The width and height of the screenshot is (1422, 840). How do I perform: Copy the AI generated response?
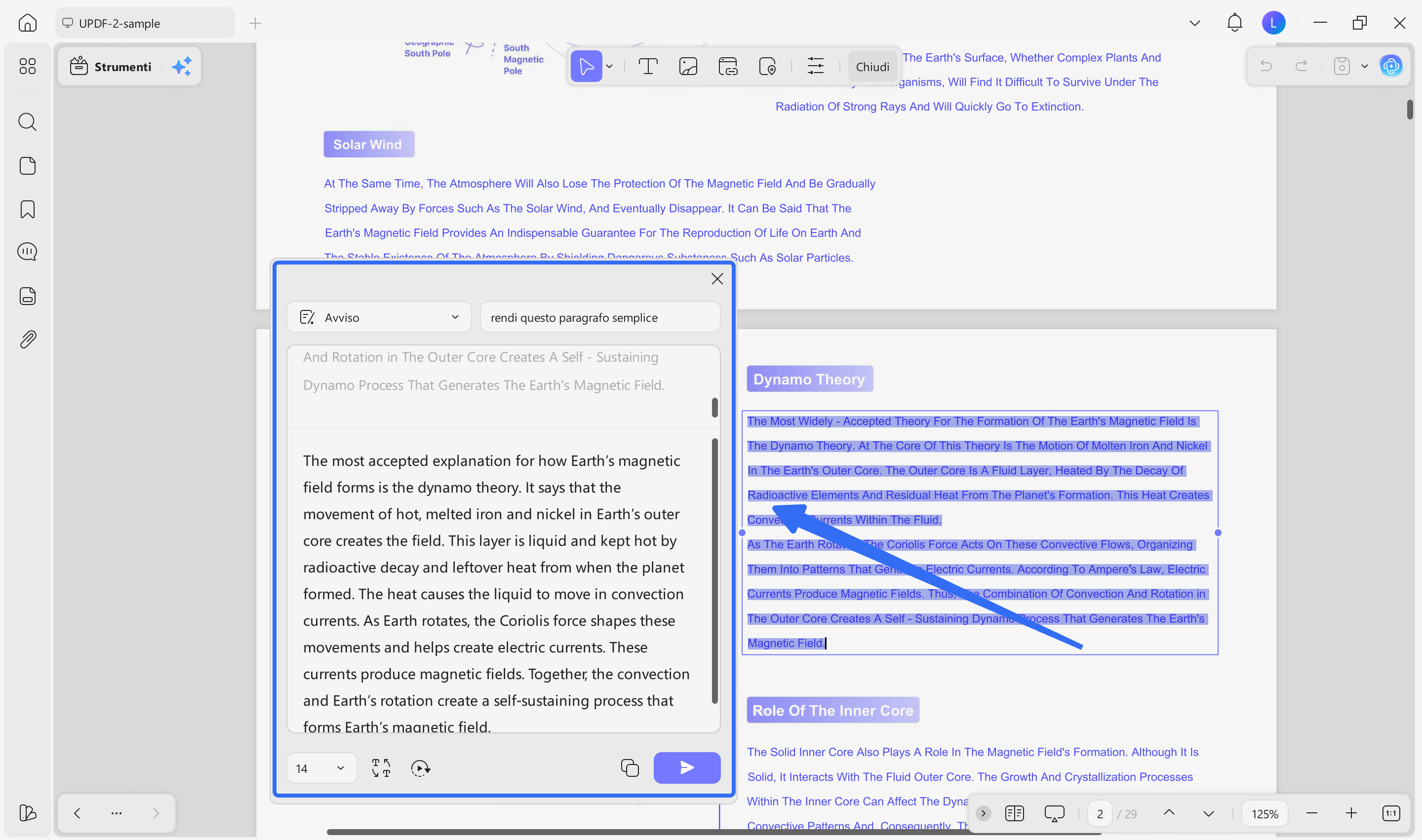click(630, 768)
